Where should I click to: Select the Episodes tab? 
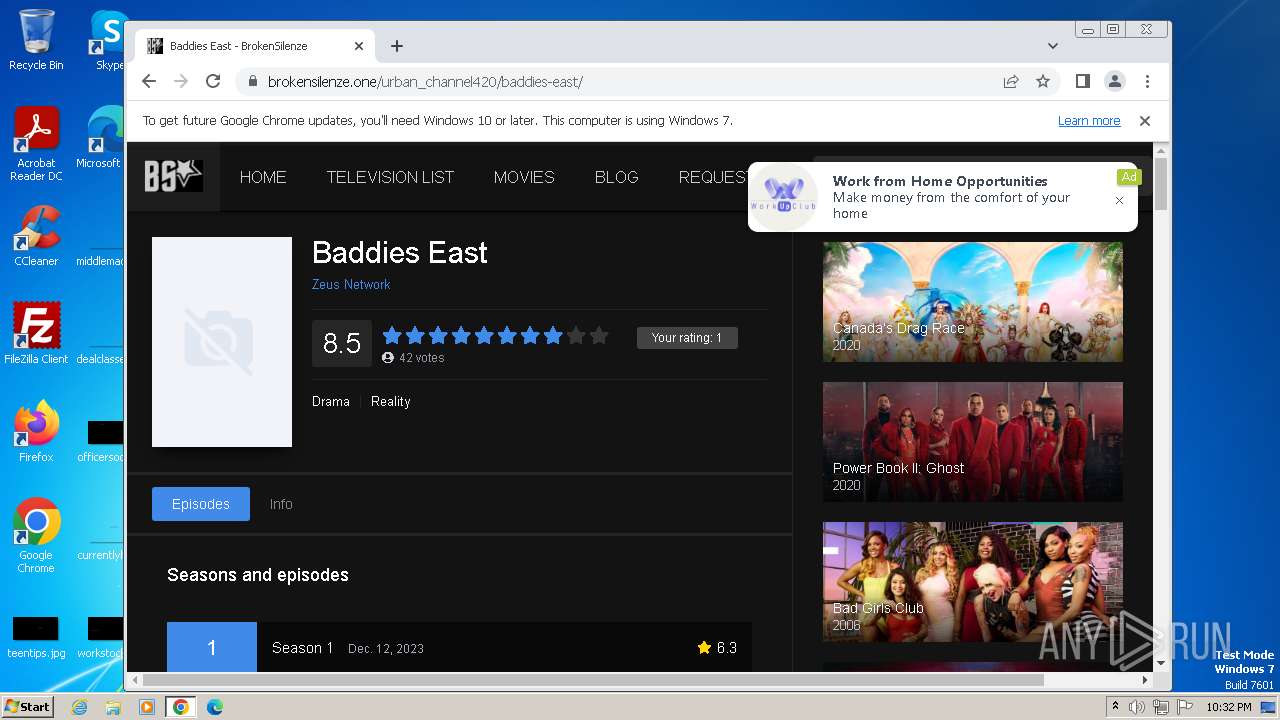point(201,504)
